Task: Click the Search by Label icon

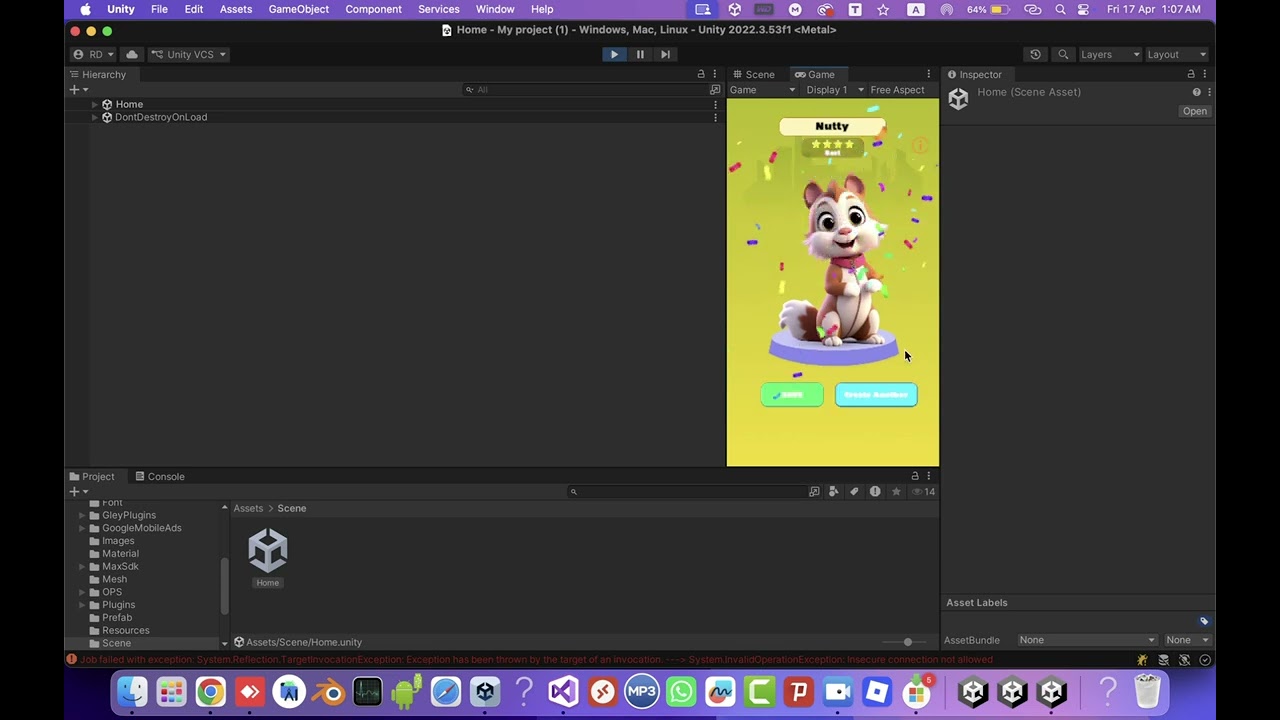Action: coord(854,492)
